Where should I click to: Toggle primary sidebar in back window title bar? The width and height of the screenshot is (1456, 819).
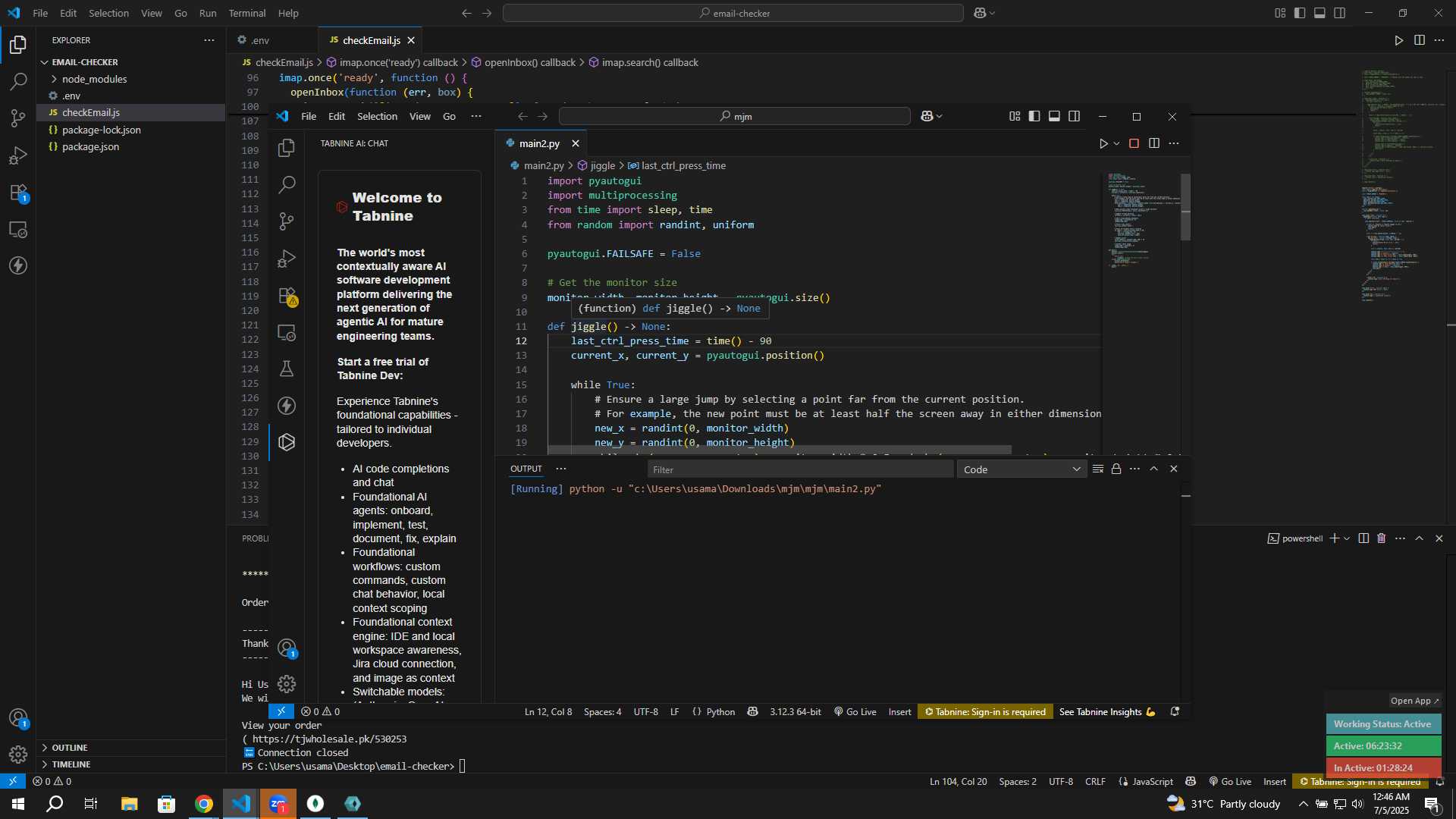[1300, 13]
